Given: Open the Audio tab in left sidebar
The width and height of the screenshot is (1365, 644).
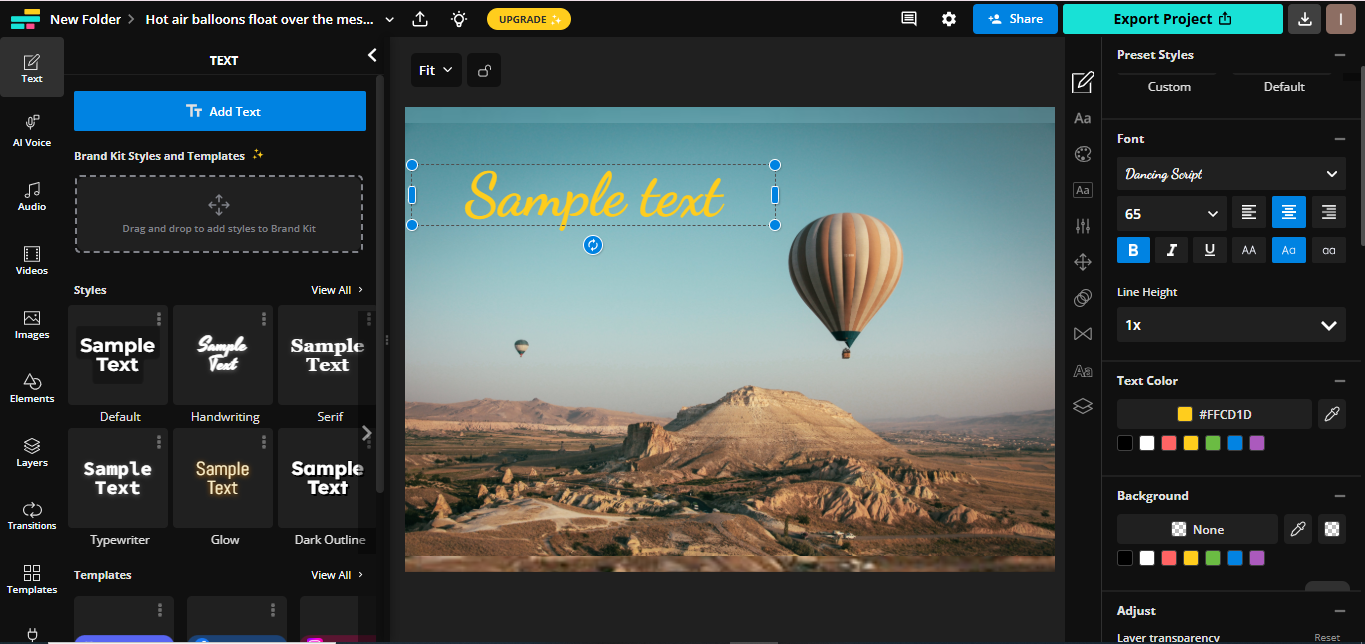Looking at the screenshot, I should click(32, 195).
